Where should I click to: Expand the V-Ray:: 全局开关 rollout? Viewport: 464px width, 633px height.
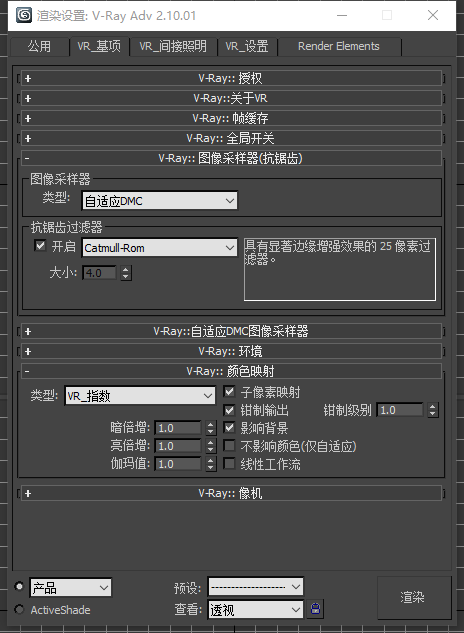(x=231, y=138)
